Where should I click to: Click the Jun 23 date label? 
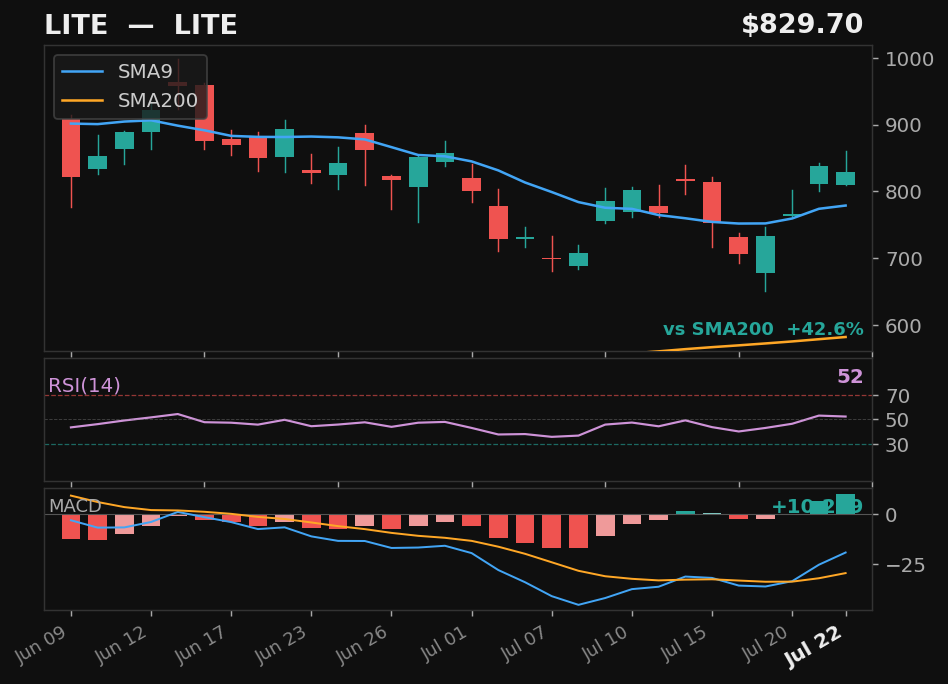282,645
